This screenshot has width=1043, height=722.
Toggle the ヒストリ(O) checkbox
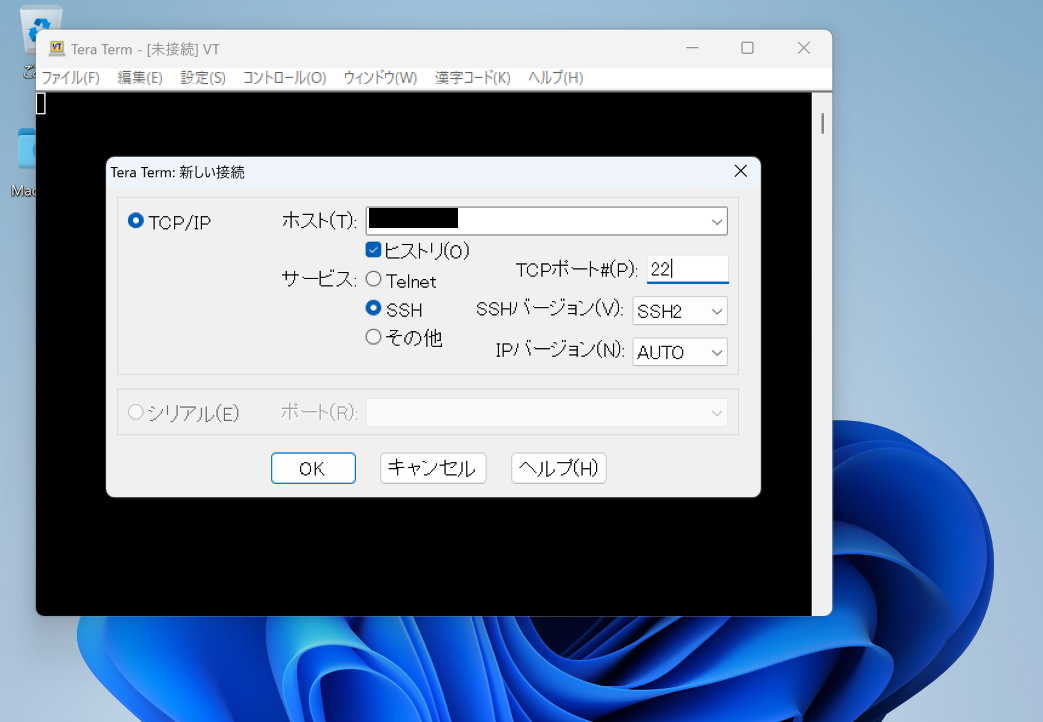click(x=373, y=250)
